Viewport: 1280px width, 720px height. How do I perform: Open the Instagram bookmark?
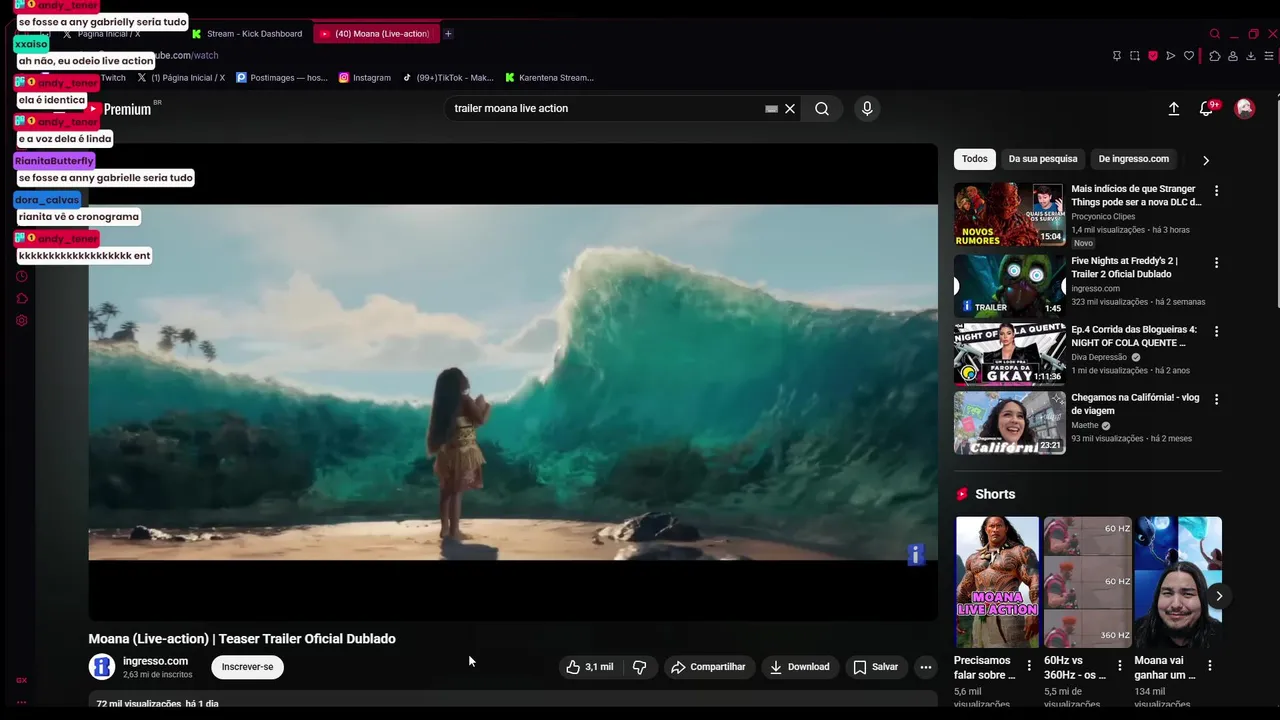point(365,77)
